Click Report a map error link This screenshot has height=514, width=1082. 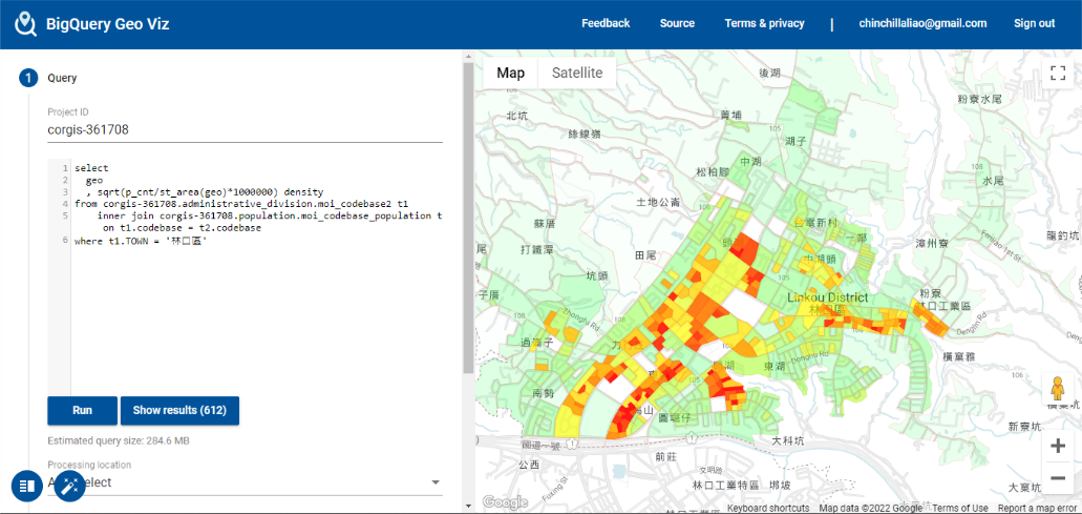(1037, 508)
